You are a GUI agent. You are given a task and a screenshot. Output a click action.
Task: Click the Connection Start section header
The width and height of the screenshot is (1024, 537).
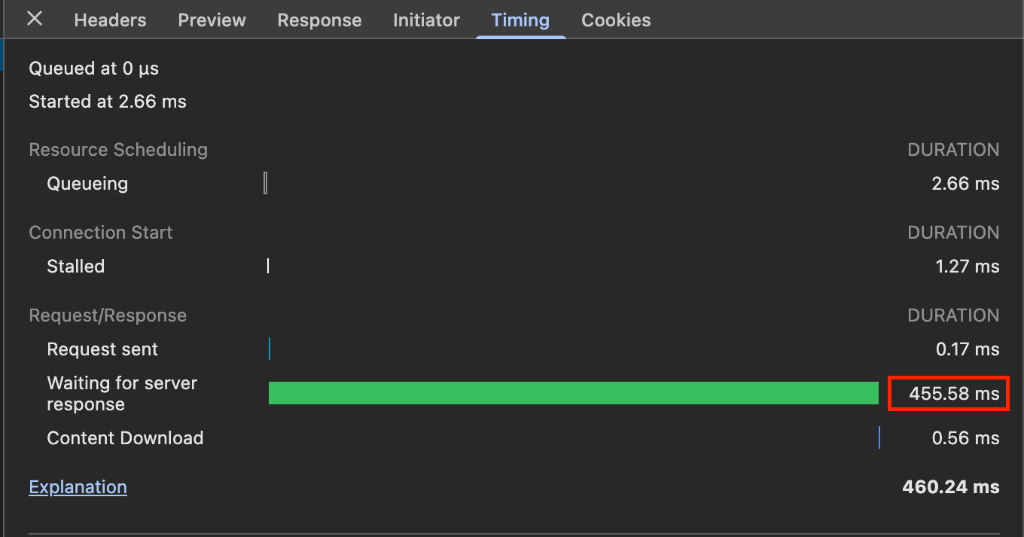101,233
